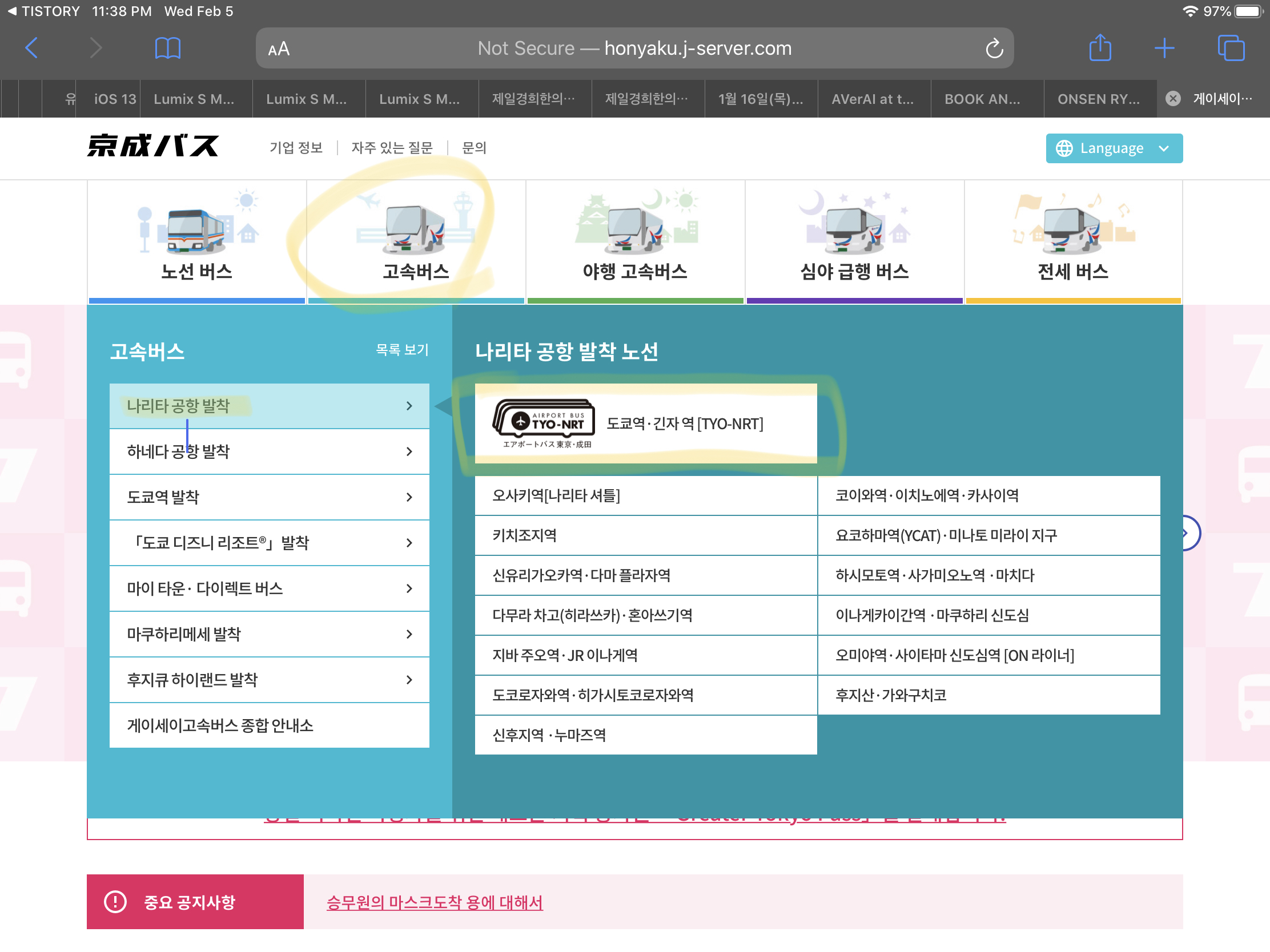
Task: Open 다무라 차고(히라쓰카)·혼아쓰기역 route
Action: coord(646,616)
